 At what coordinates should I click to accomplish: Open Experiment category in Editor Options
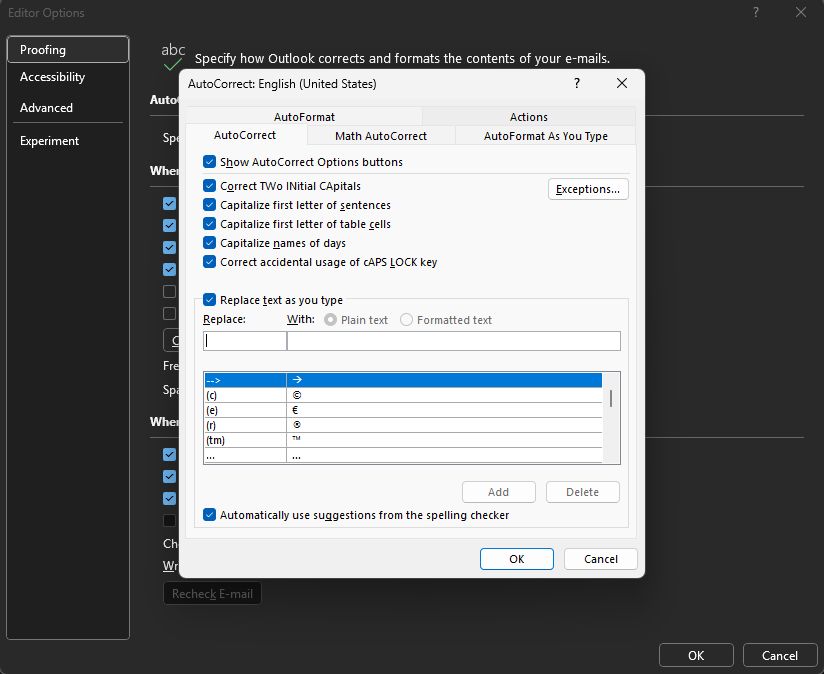click(68, 141)
